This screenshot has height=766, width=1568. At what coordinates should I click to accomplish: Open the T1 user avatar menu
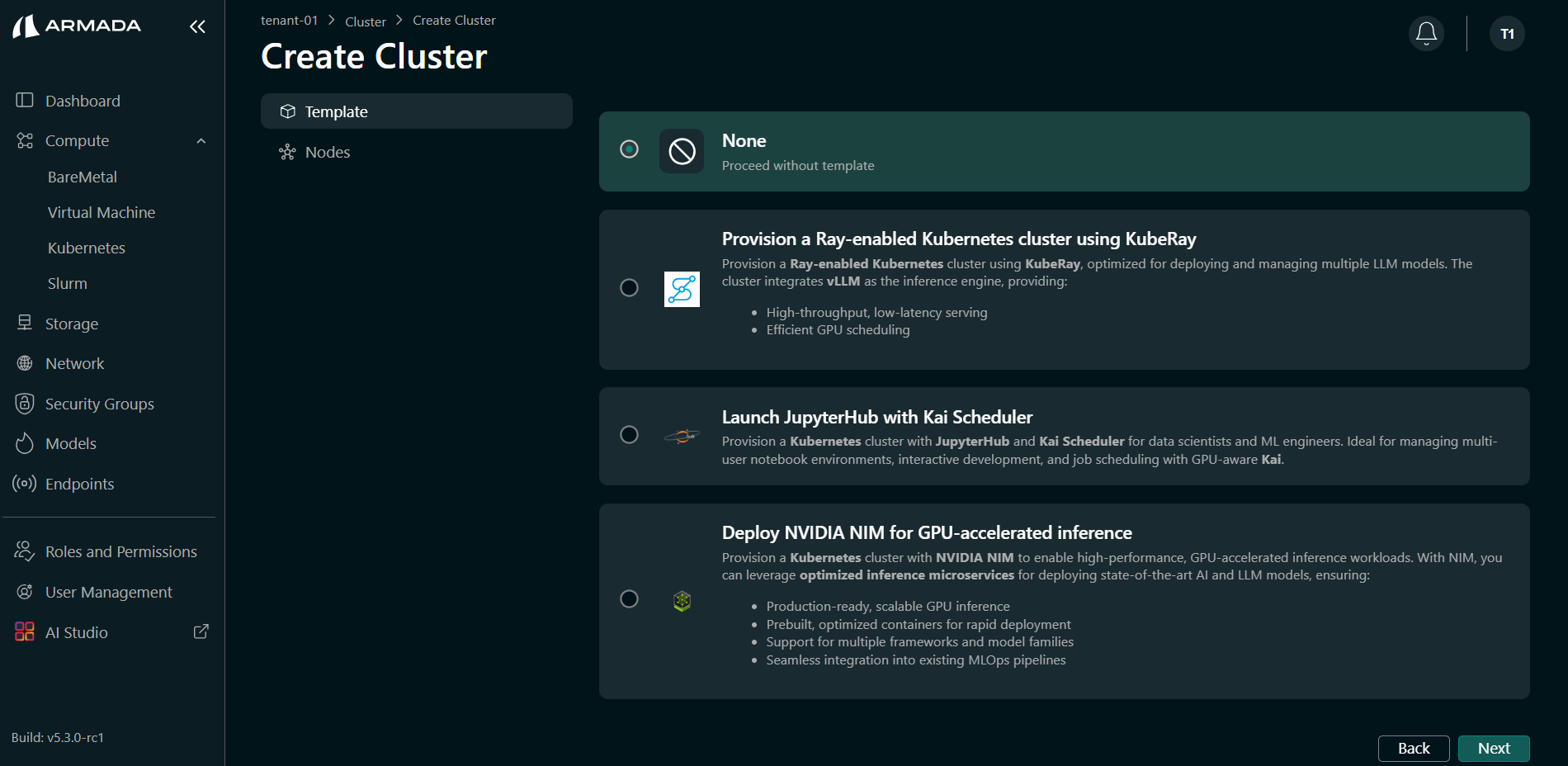click(1507, 34)
